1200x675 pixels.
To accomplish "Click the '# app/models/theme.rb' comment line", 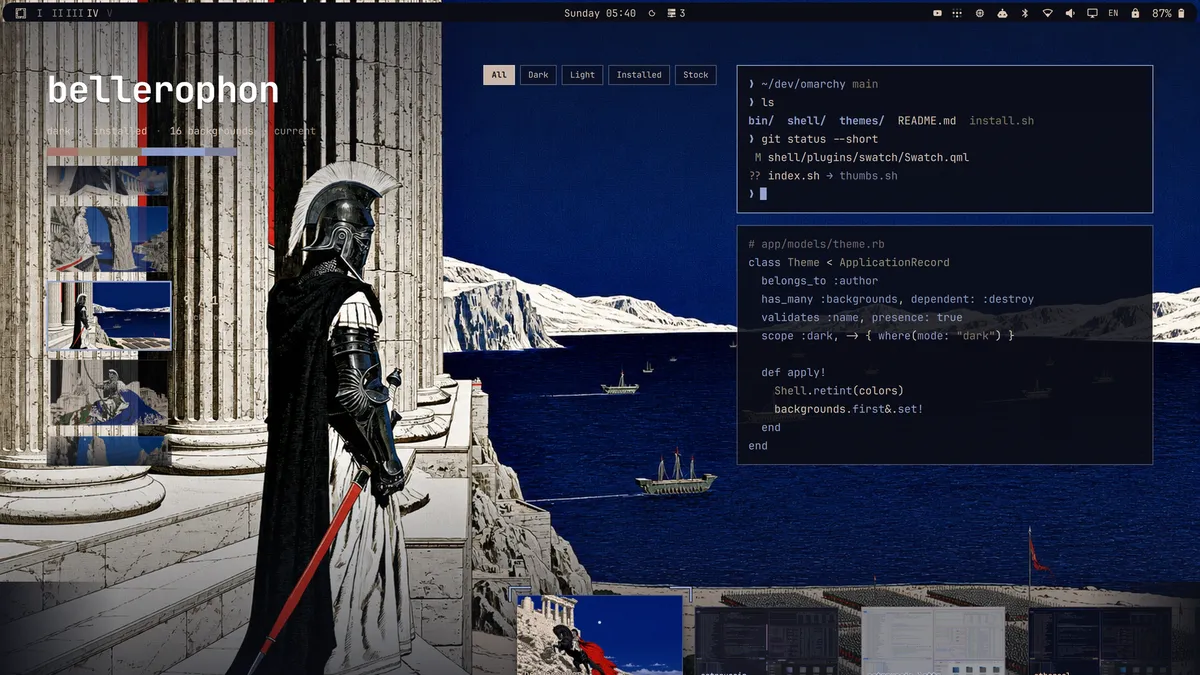I will point(816,244).
